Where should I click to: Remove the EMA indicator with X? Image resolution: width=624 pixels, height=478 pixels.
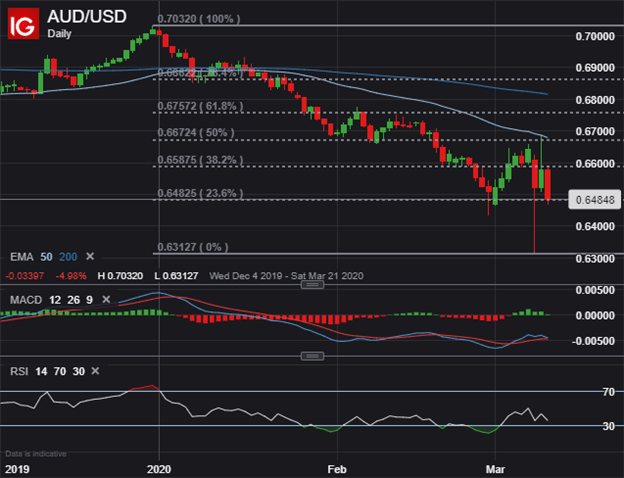(90, 257)
